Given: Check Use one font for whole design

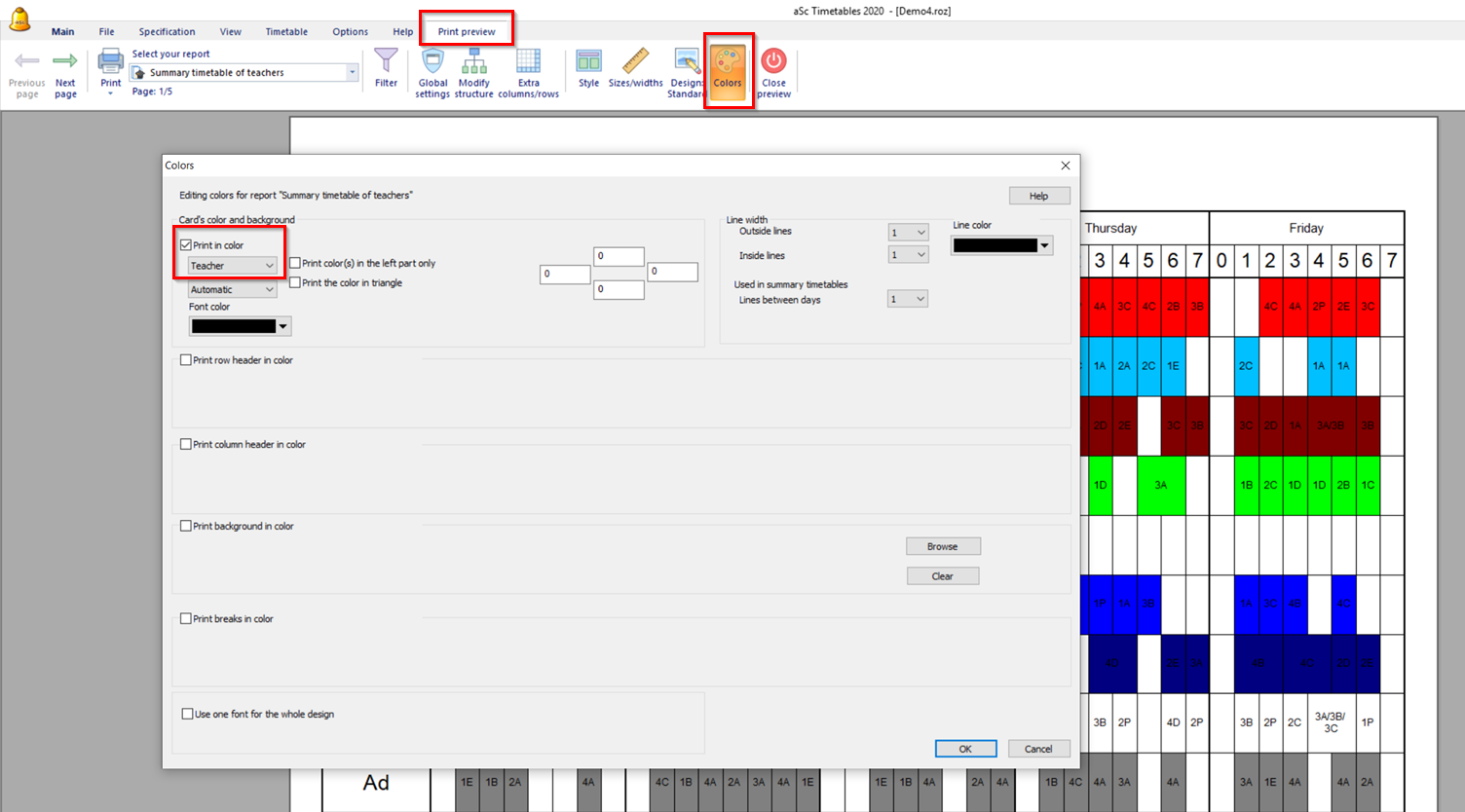Looking at the screenshot, I should point(188,714).
